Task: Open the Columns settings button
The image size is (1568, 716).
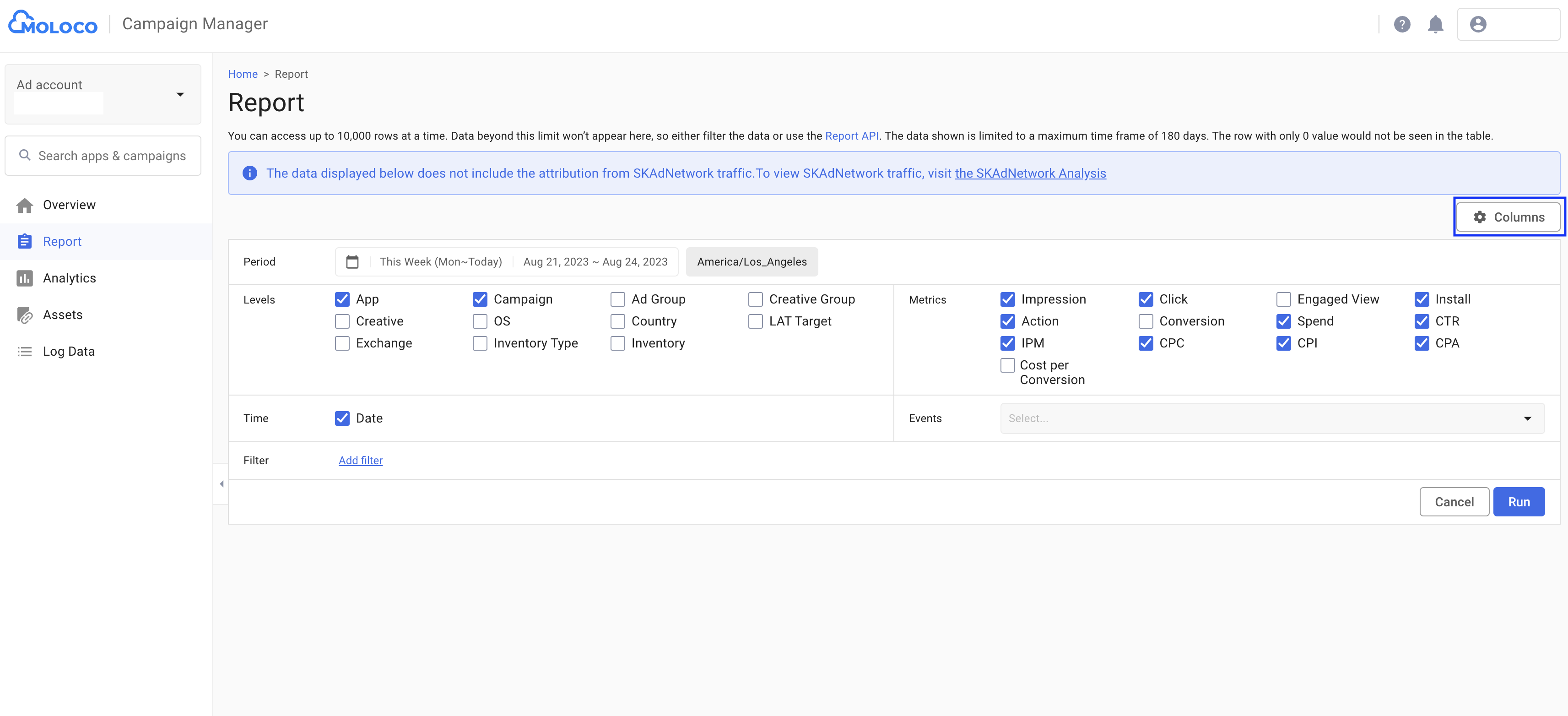Action: (1508, 217)
